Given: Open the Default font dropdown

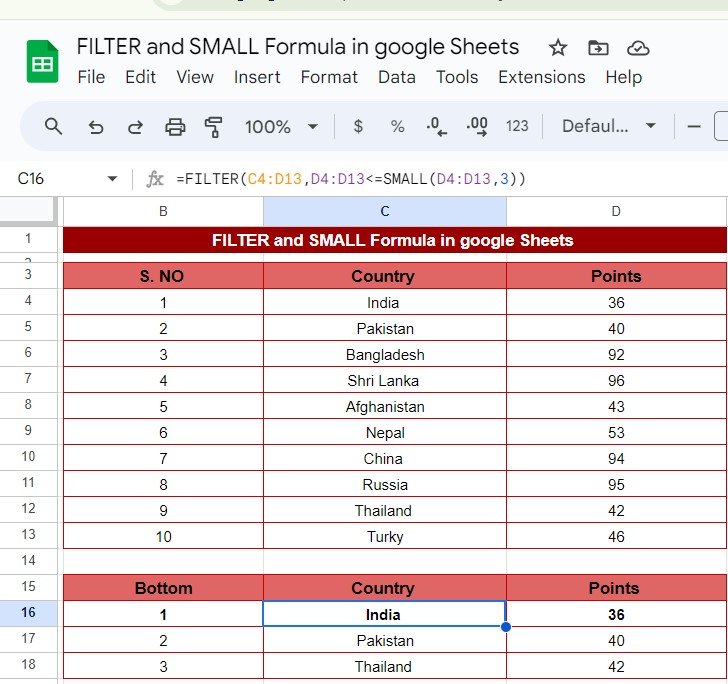Looking at the screenshot, I should click(609, 126).
